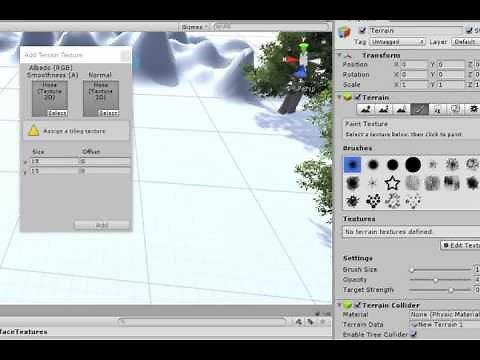
Task: Pick the star outline brush
Action: point(392,183)
